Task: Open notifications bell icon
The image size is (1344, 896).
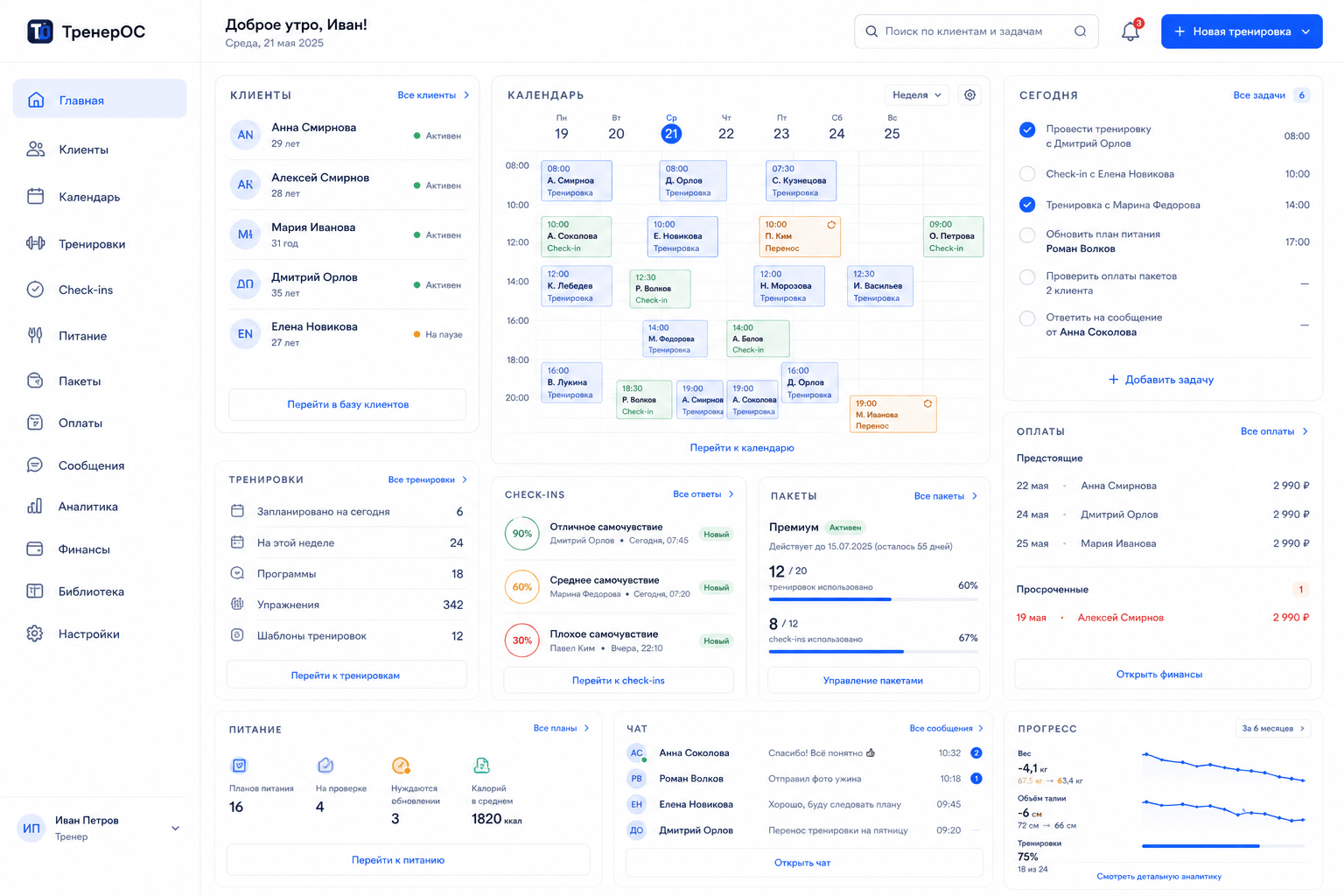Action: coord(1130,31)
